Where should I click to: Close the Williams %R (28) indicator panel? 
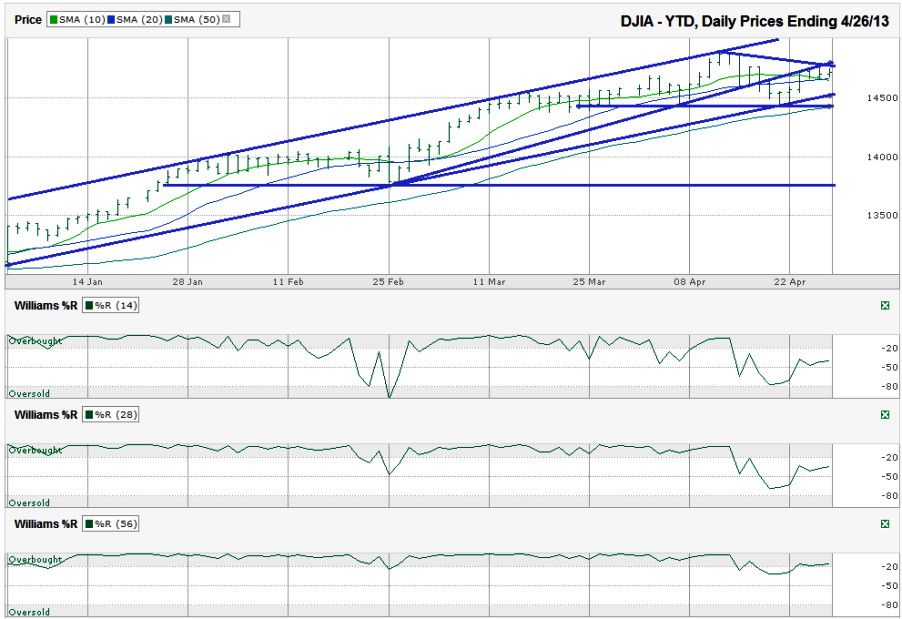(x=885, y=415)
